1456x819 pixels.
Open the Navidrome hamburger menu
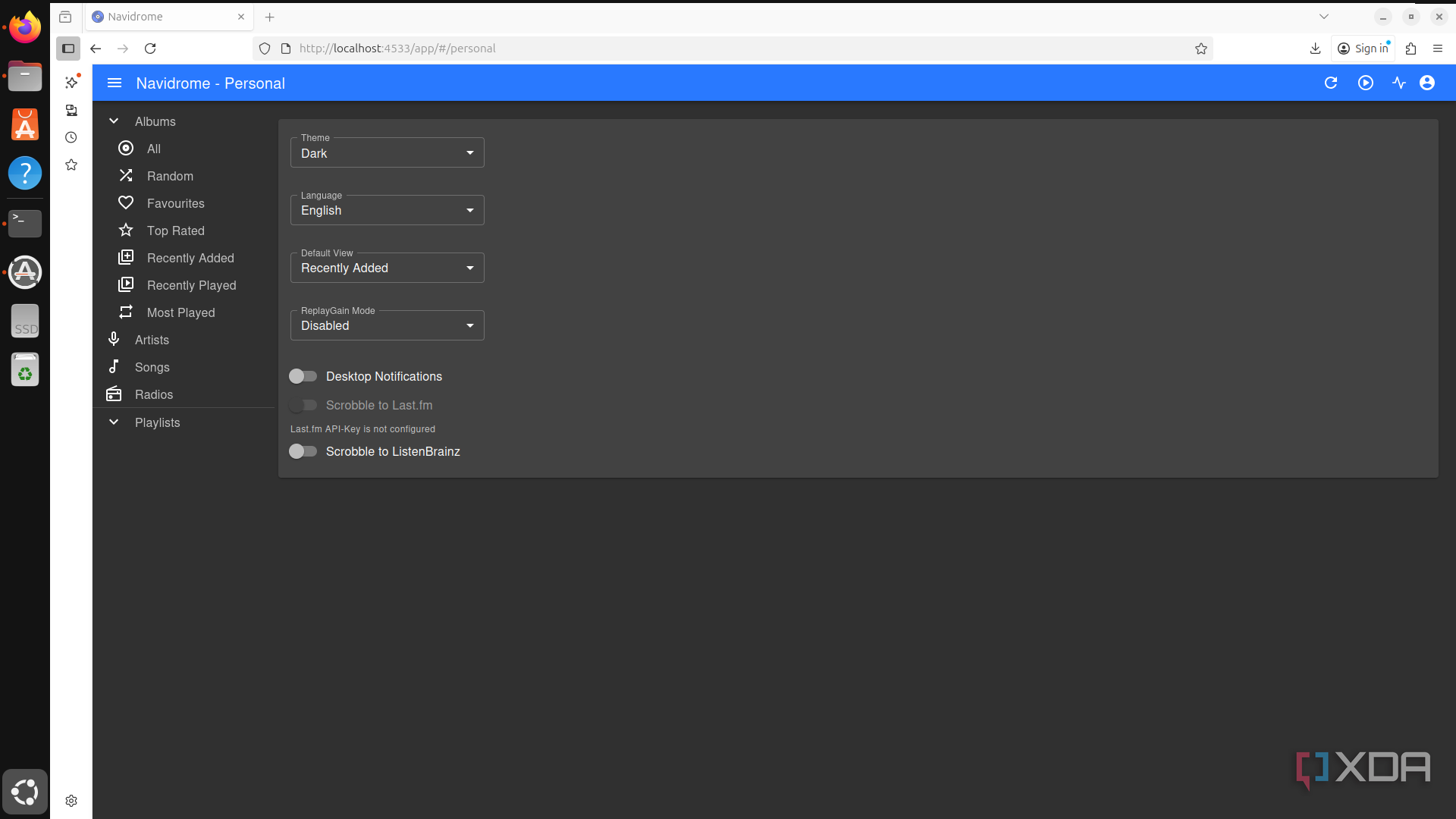[115, 83]
